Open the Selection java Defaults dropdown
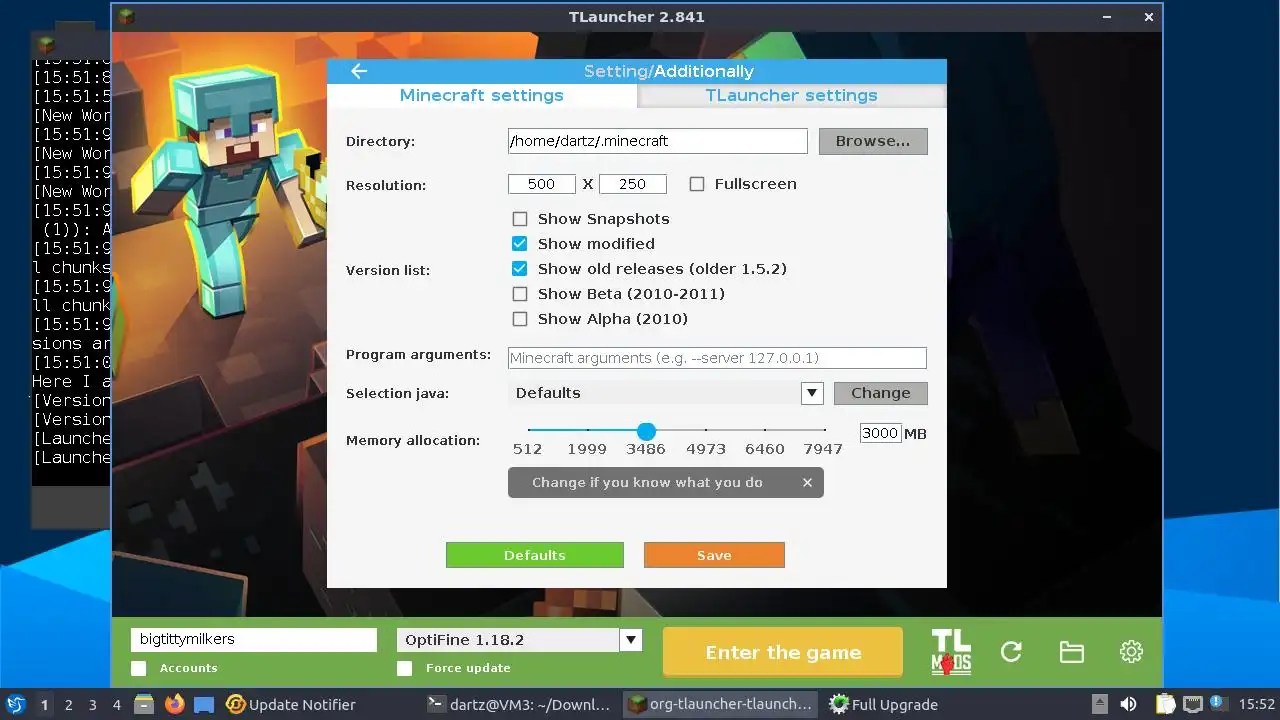The height and width of the screenshot is (720, 1280). click(812, 393)
